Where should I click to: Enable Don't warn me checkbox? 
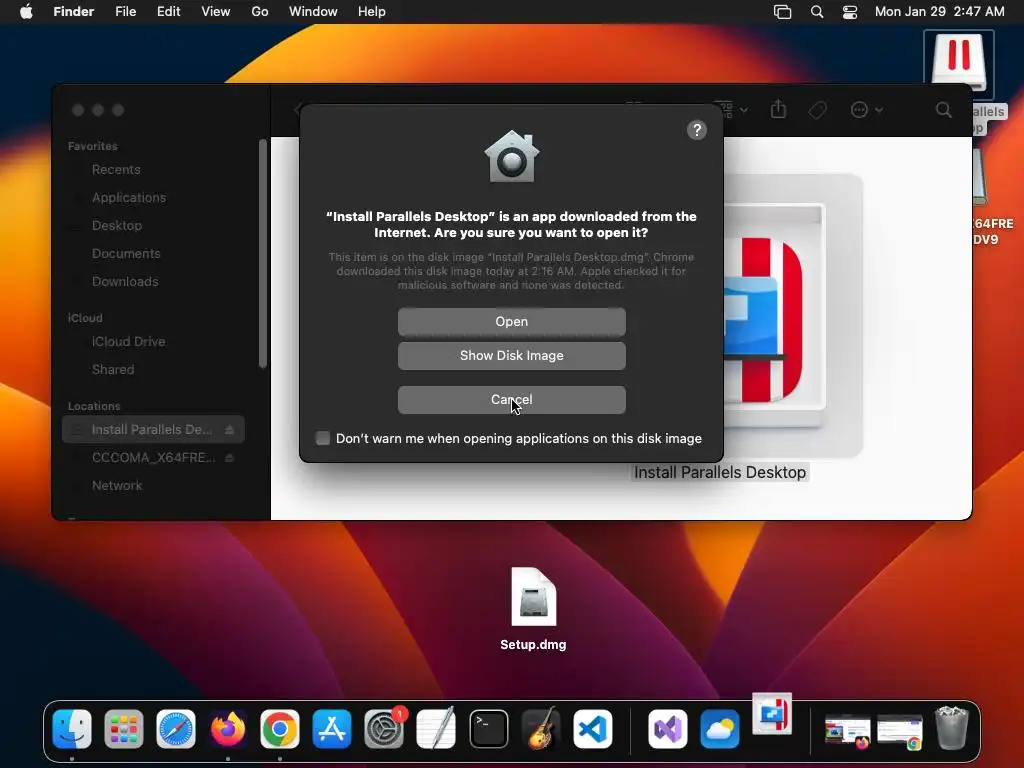point(323,438)
